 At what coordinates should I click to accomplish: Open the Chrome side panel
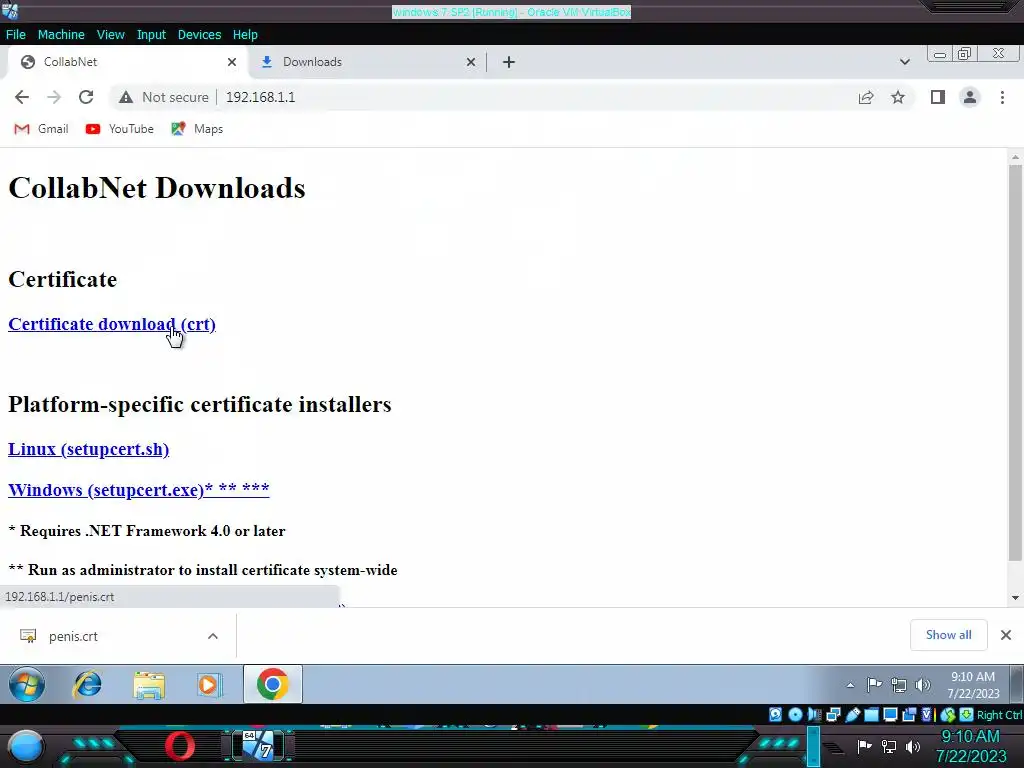pos(938,97)
